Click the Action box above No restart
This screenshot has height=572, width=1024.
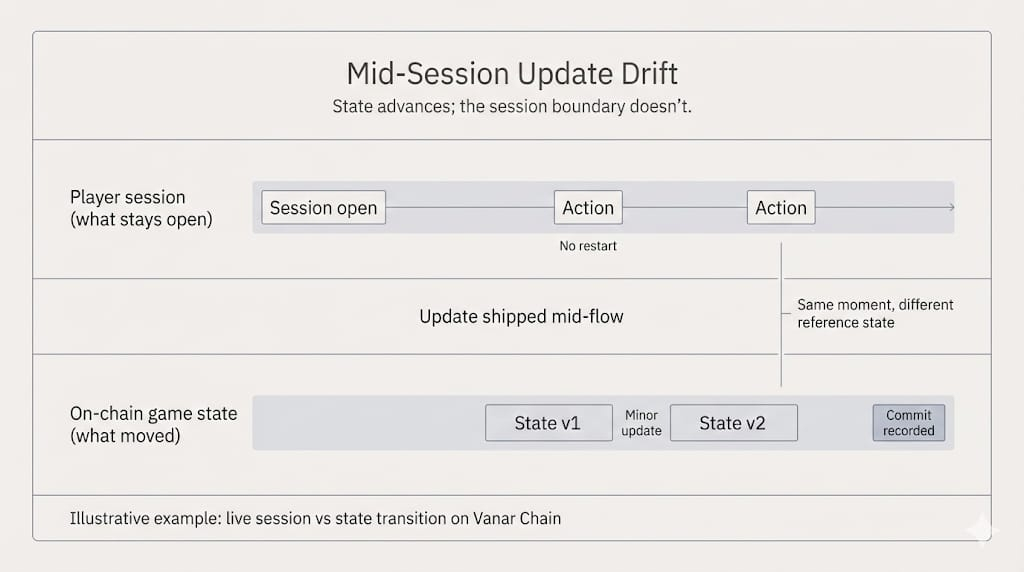pos(588,208)
